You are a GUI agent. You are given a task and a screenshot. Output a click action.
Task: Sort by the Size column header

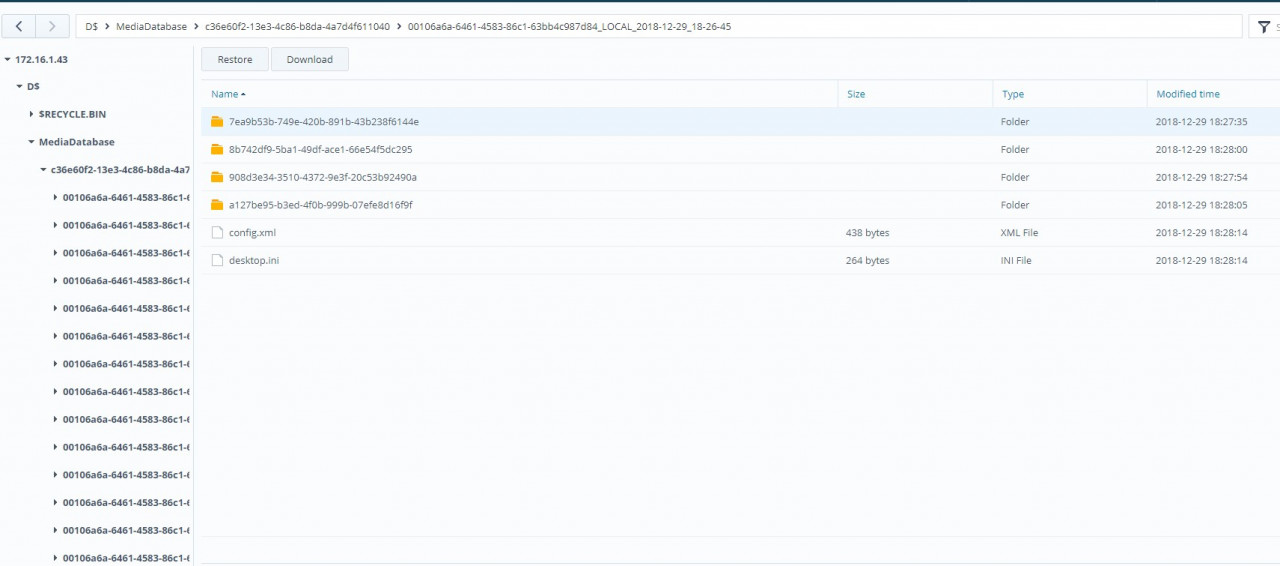[x=856, y=94]
